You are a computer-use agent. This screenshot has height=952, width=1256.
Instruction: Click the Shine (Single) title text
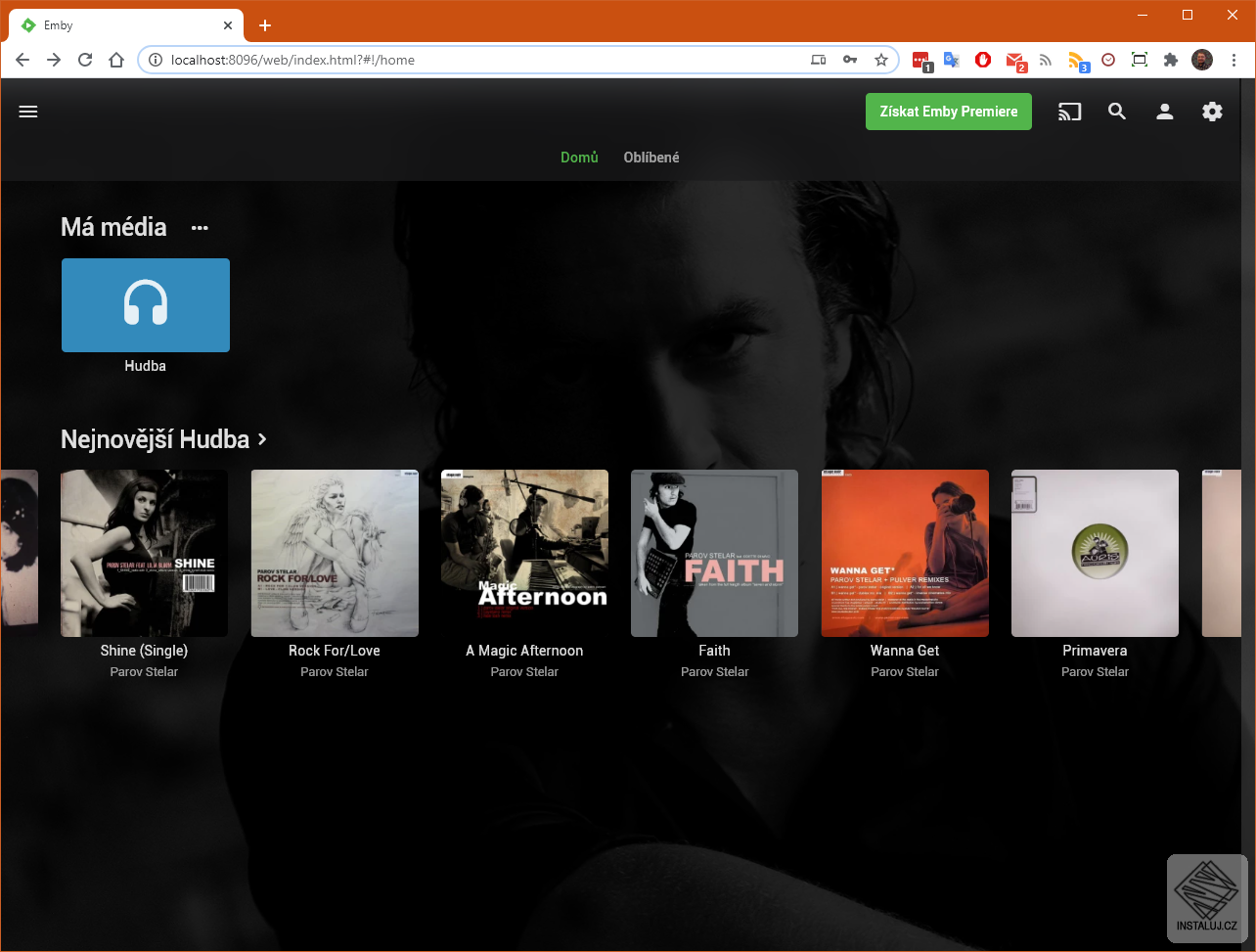(x=145, y=651)
